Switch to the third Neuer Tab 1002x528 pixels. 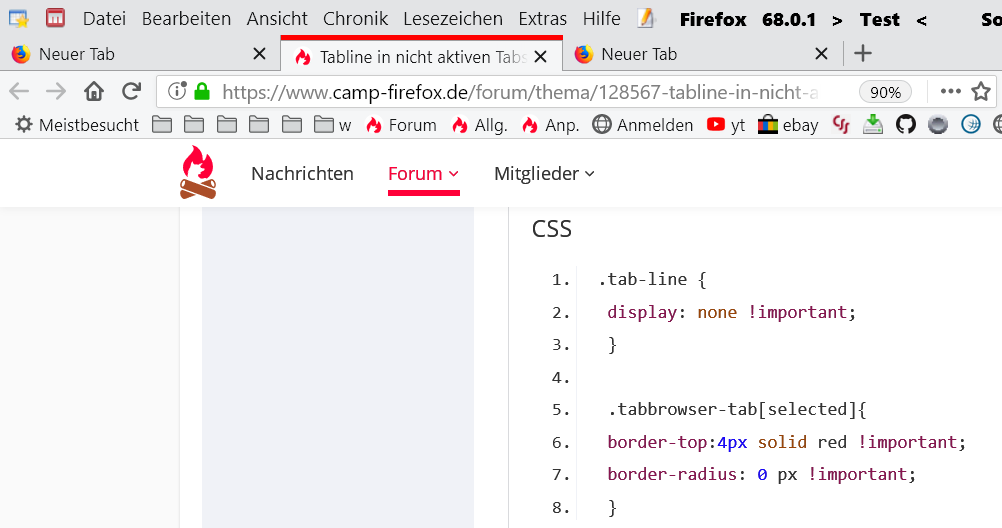702,54
